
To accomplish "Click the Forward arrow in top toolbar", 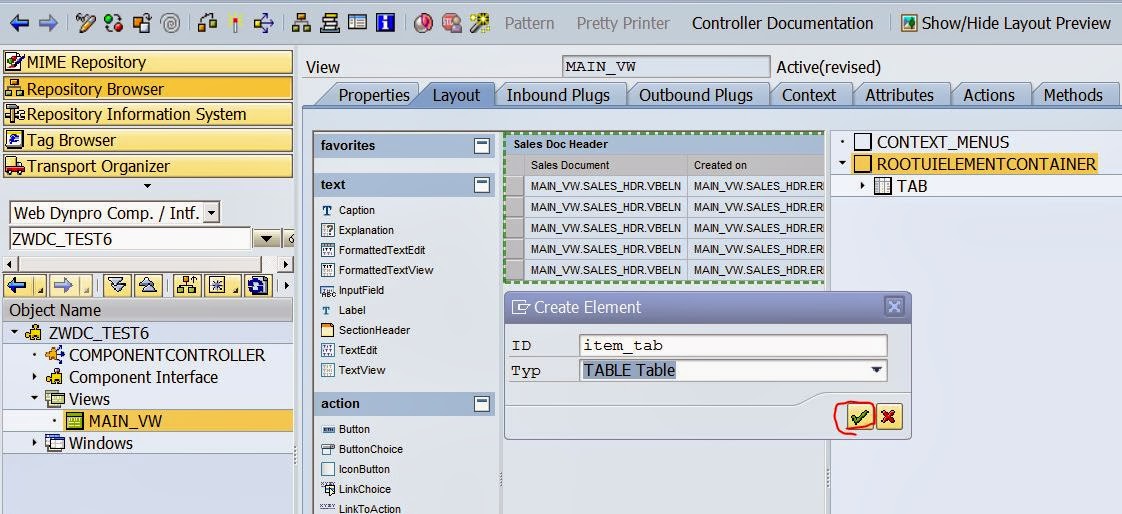I will click(x=48, y=24).
